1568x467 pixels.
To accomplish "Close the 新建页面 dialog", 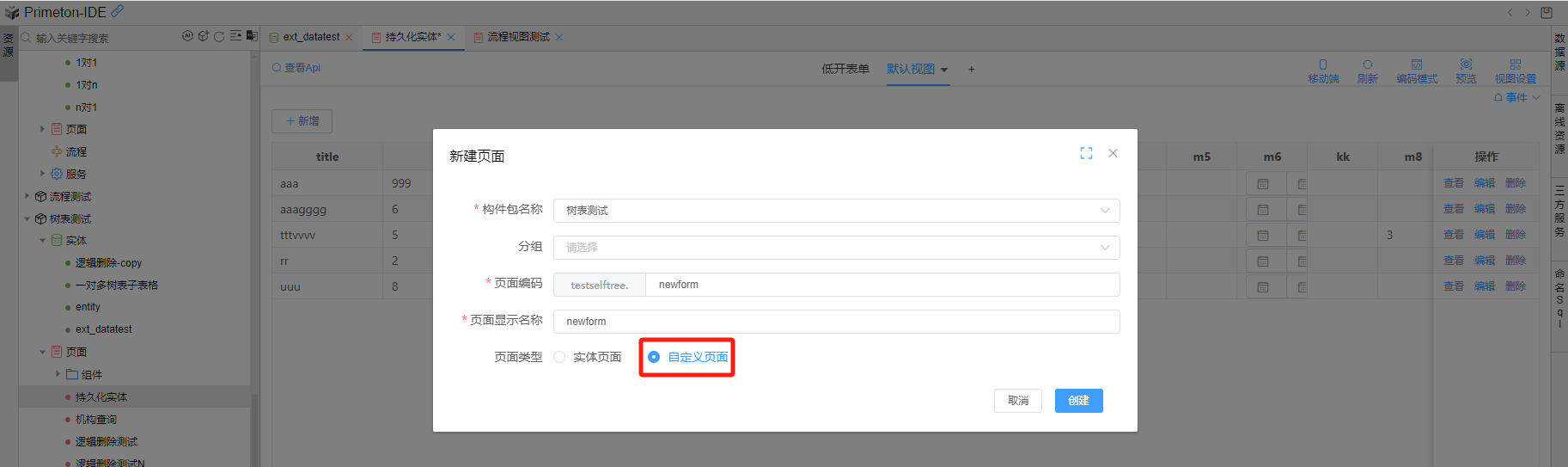I will 1113,153.
